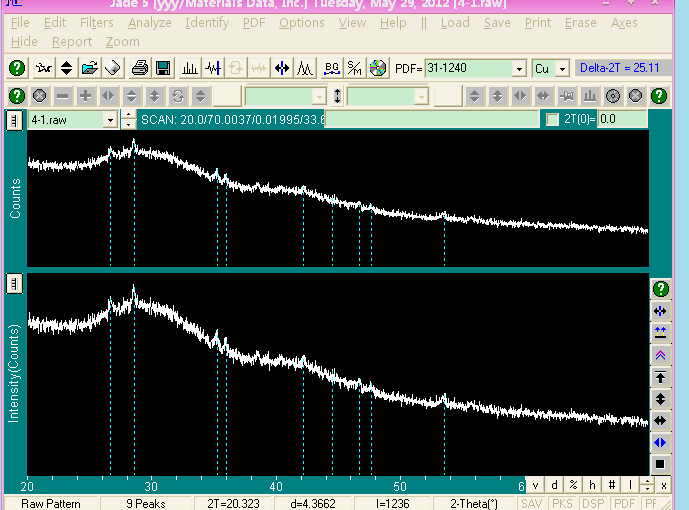689x510 pixels.
Task: Open the 4-1.raw file dropdown
Action: (110, 120)
